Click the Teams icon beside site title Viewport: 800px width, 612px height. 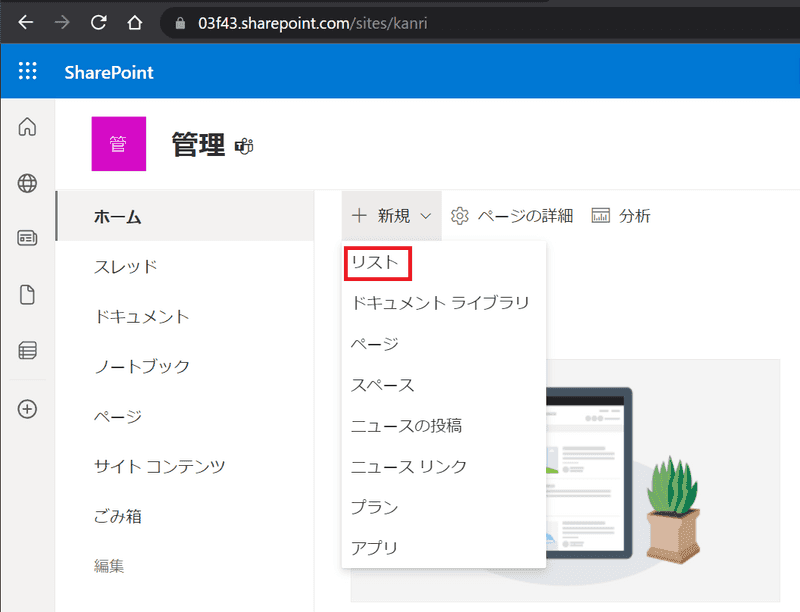coord(244,146)
